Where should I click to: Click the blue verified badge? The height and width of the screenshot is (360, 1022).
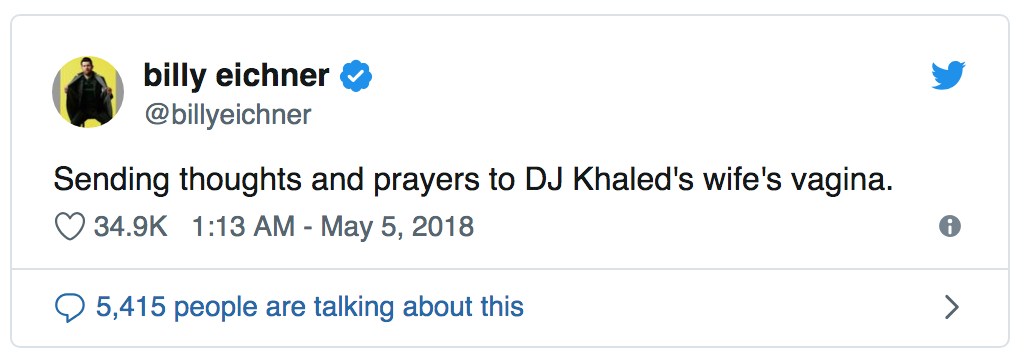click(356, 77)
